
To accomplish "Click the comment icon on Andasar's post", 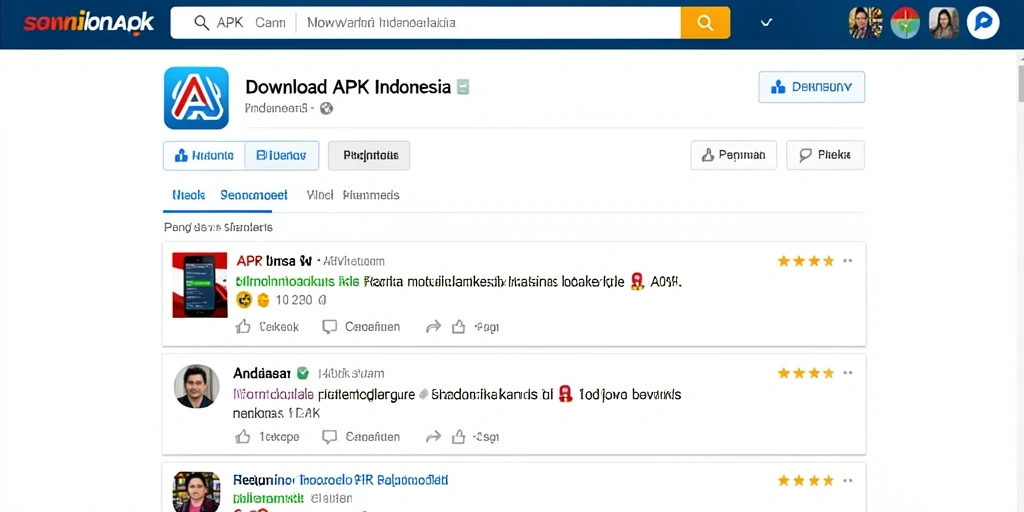I will tap(330, 436).
